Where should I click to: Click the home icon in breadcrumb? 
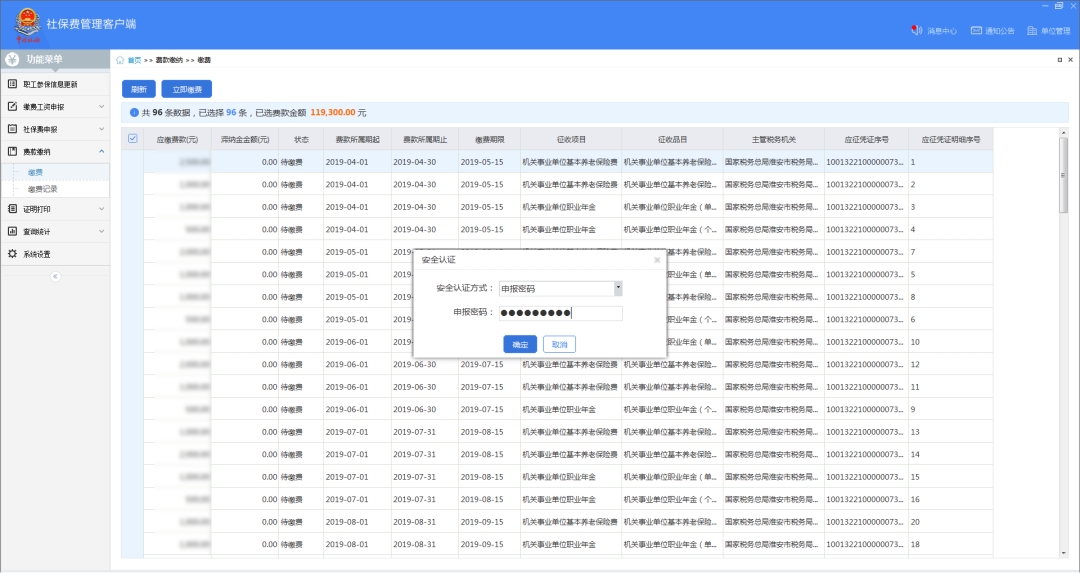coord(121,60)
